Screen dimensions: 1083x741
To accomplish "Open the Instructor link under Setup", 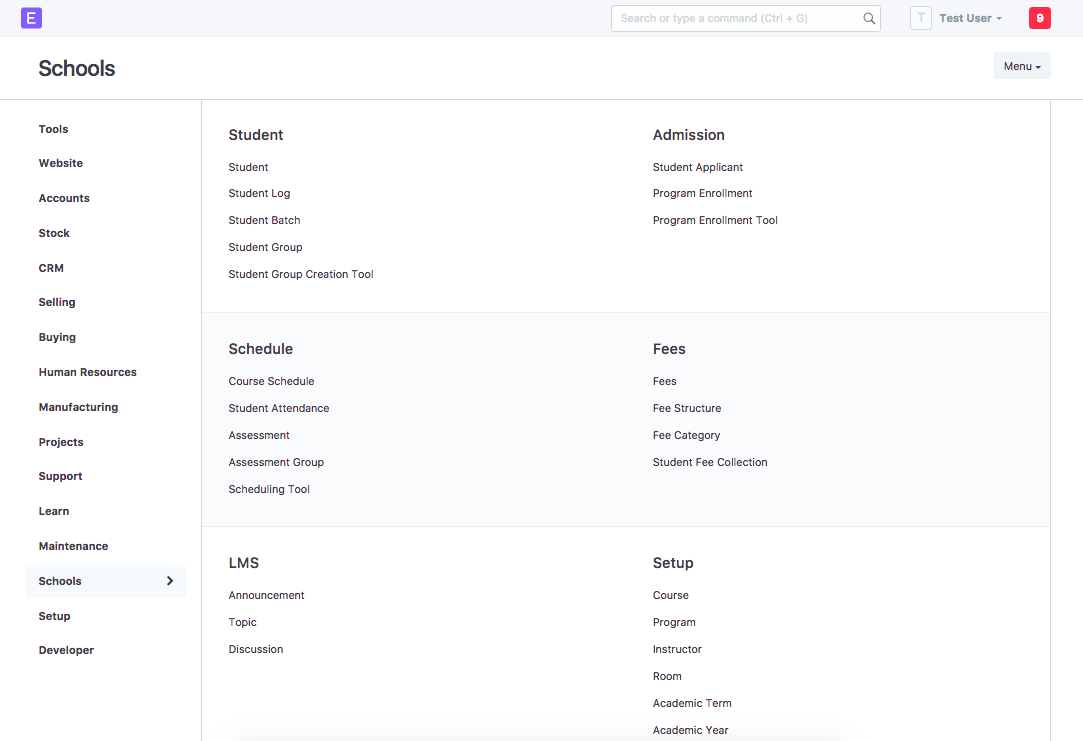I will pos(677,649).
